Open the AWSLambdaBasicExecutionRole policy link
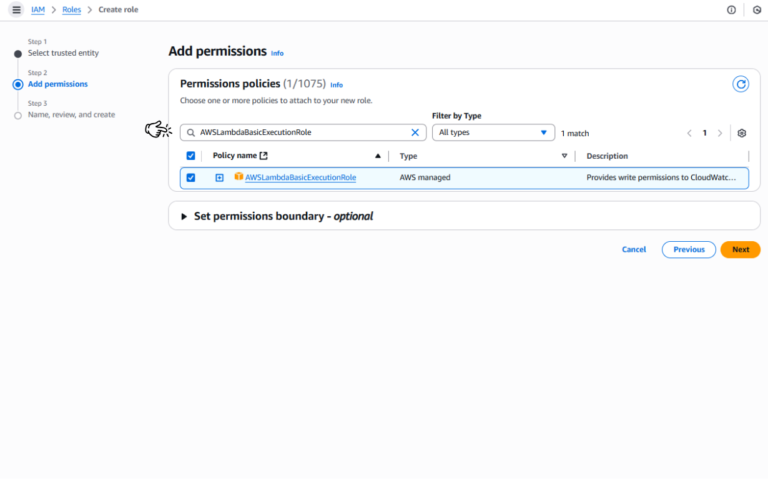The width and height of the screenshot is (768, 483). [300, 178]
